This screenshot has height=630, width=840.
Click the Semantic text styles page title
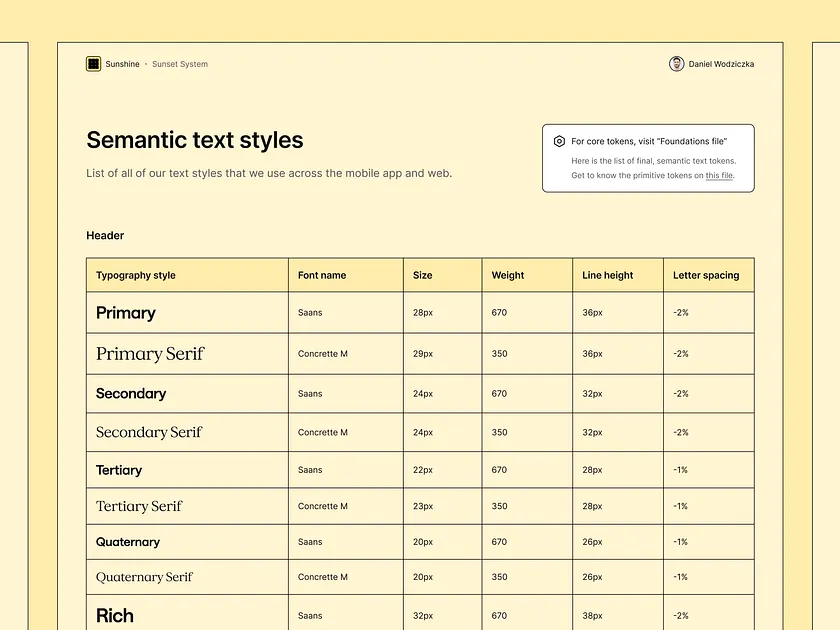point(194,140)
